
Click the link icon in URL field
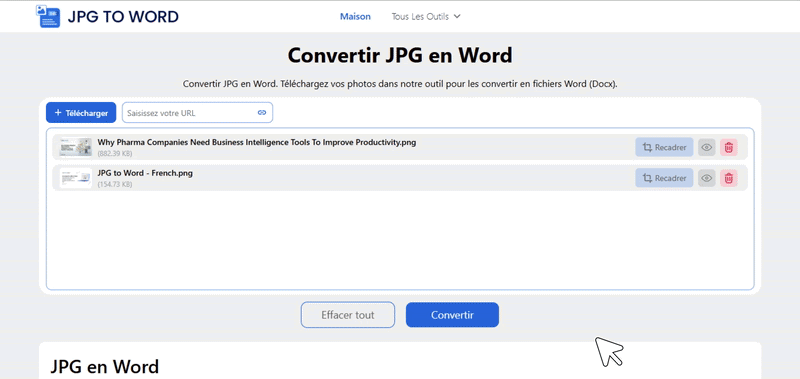(x=262, y=113)
